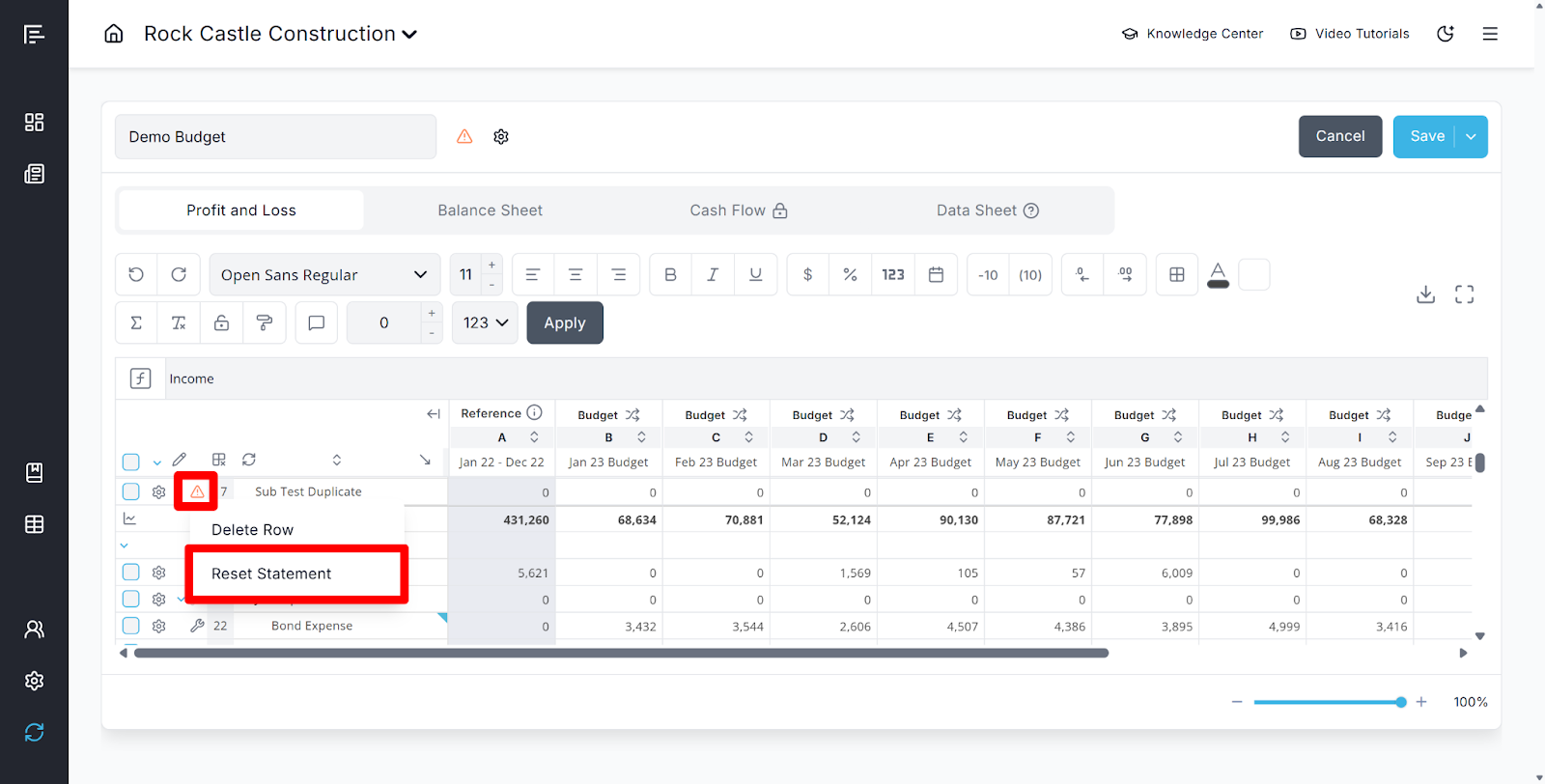The width and height of the screenshot is (1545, 784).
Task: Open the cell borders tool
Action: click(x=1176, y=274)
